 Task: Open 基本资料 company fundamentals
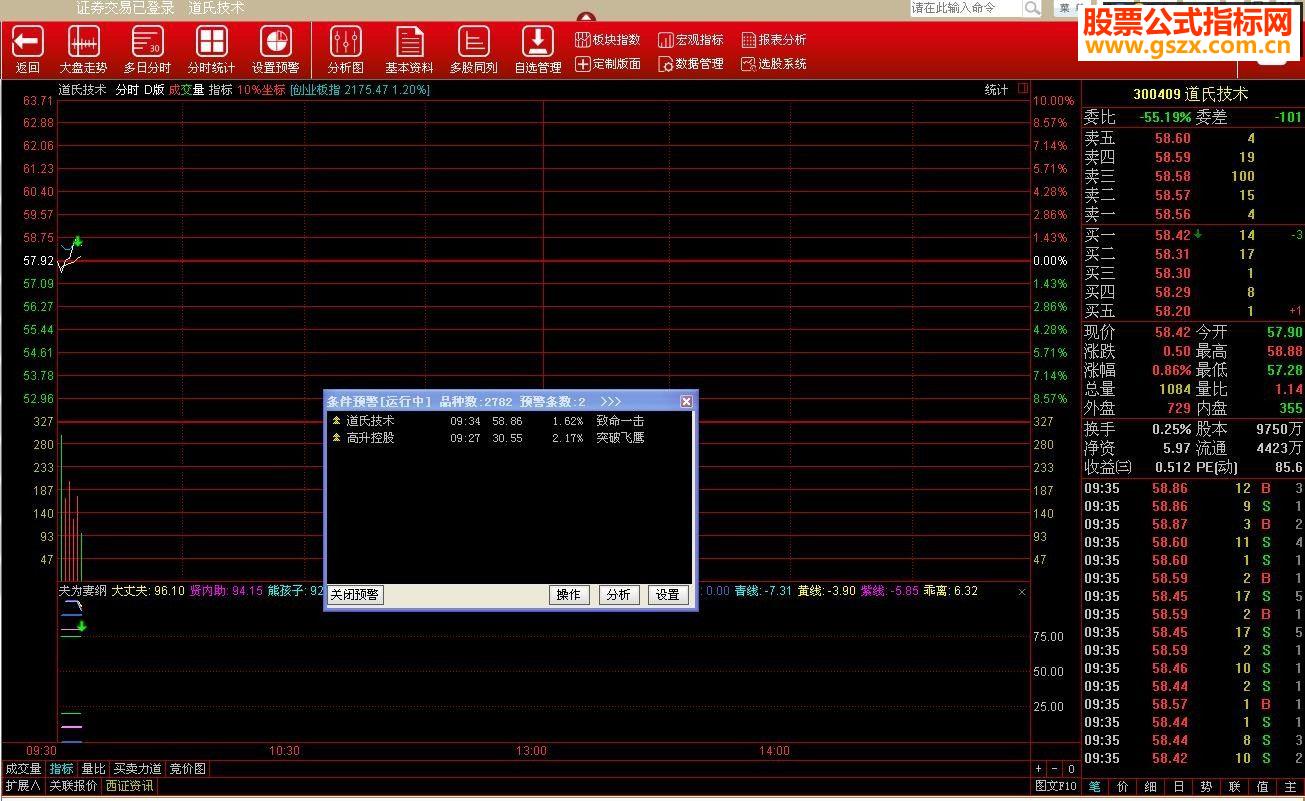409,50
